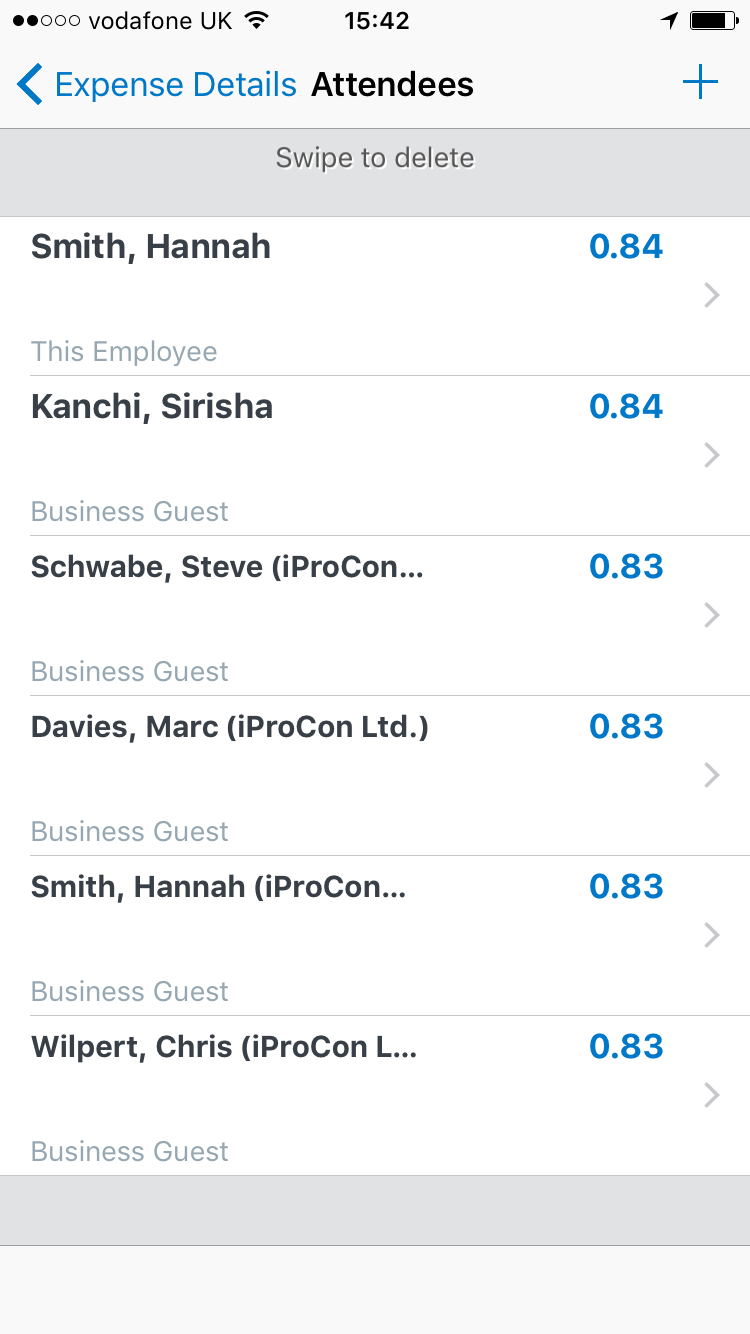Screen dimensions: 750x1334
Task: Open chevron next to Davies, Marc
Action: (712, 775)
